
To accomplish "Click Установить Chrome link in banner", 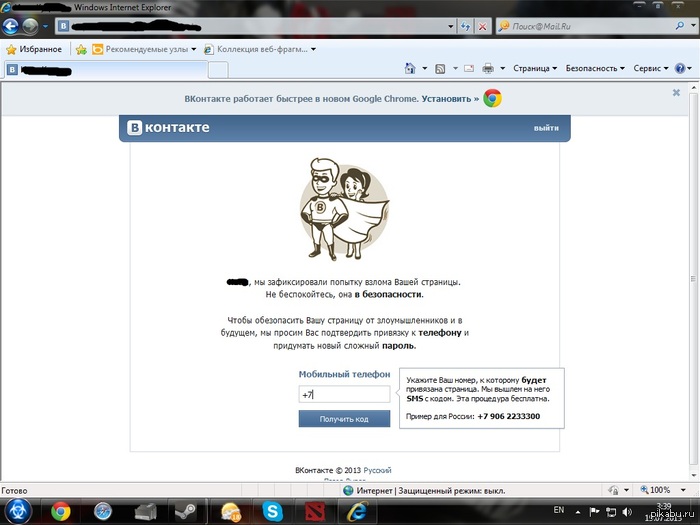I will [x=450, y=99].
